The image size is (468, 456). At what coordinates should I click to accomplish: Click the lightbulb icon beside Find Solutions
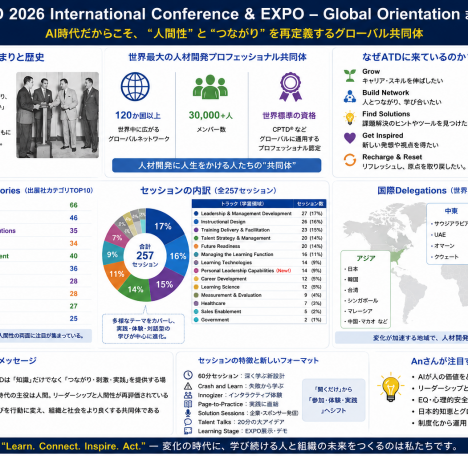350,118
